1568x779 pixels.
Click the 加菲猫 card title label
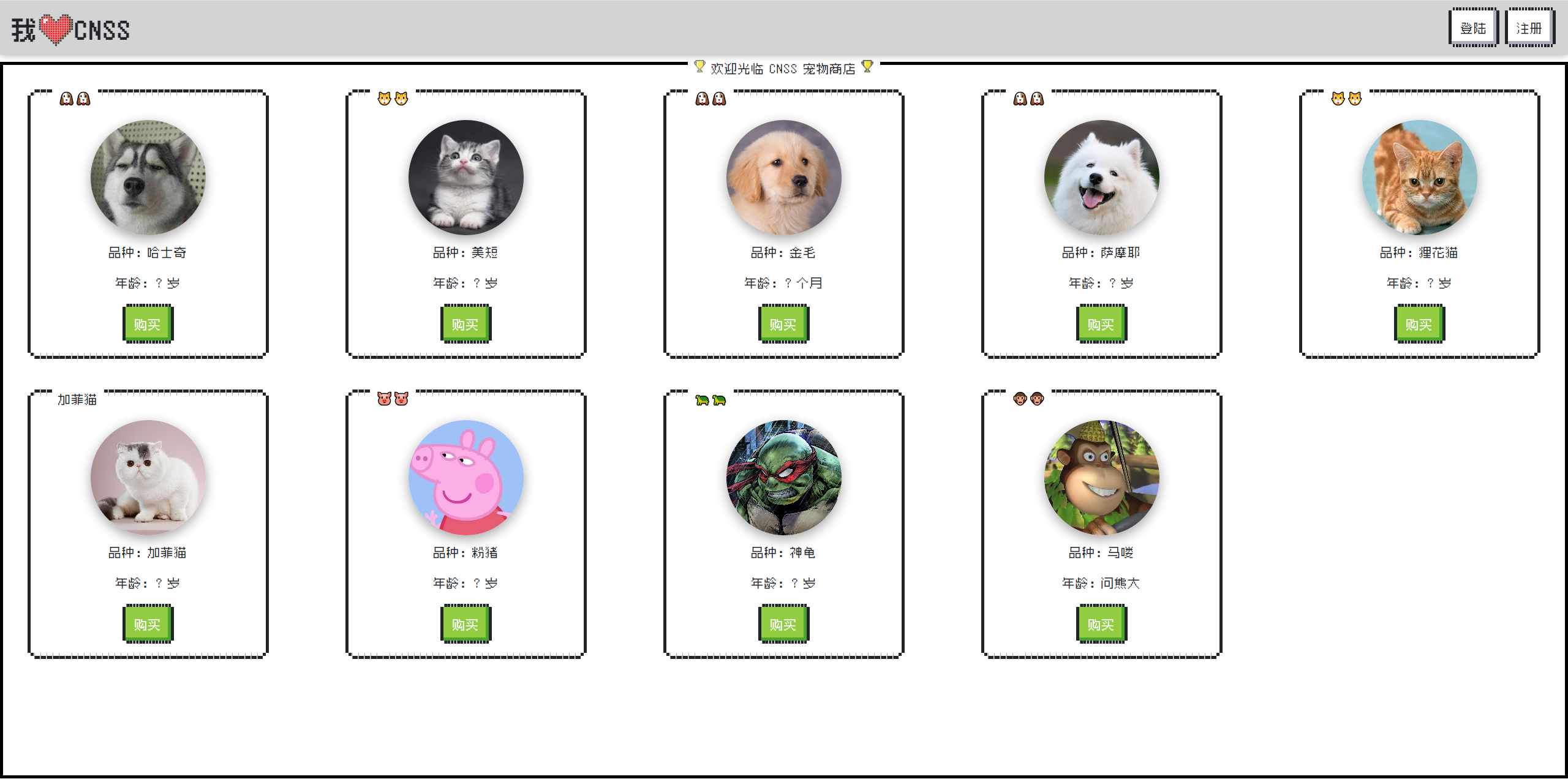click(77, 400)
